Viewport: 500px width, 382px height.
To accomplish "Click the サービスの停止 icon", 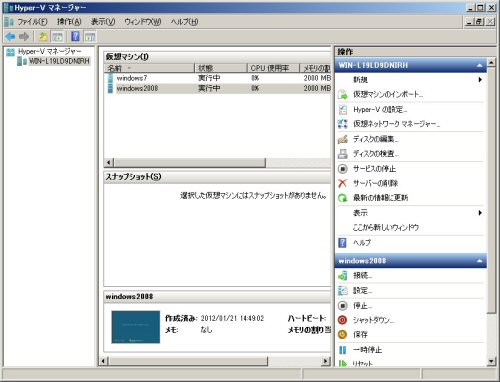I will [x=343, y=169].
